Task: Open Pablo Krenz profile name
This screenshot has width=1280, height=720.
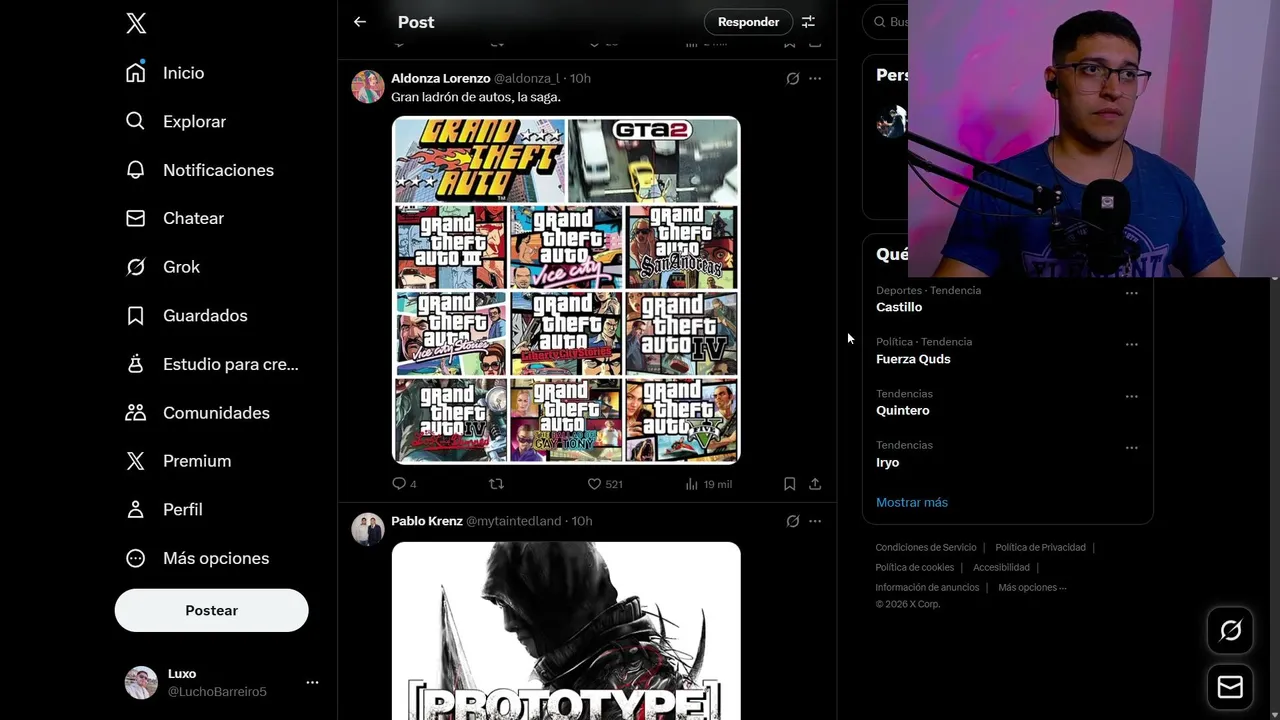Action: click(427, 521)
